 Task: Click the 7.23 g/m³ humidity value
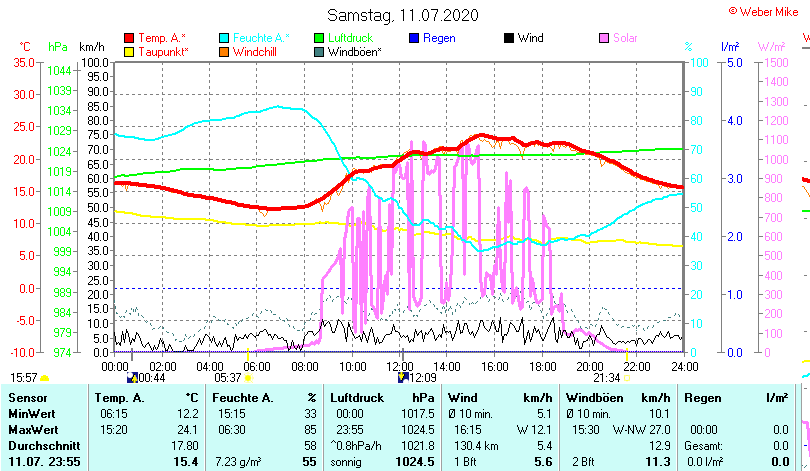[238, 462]
